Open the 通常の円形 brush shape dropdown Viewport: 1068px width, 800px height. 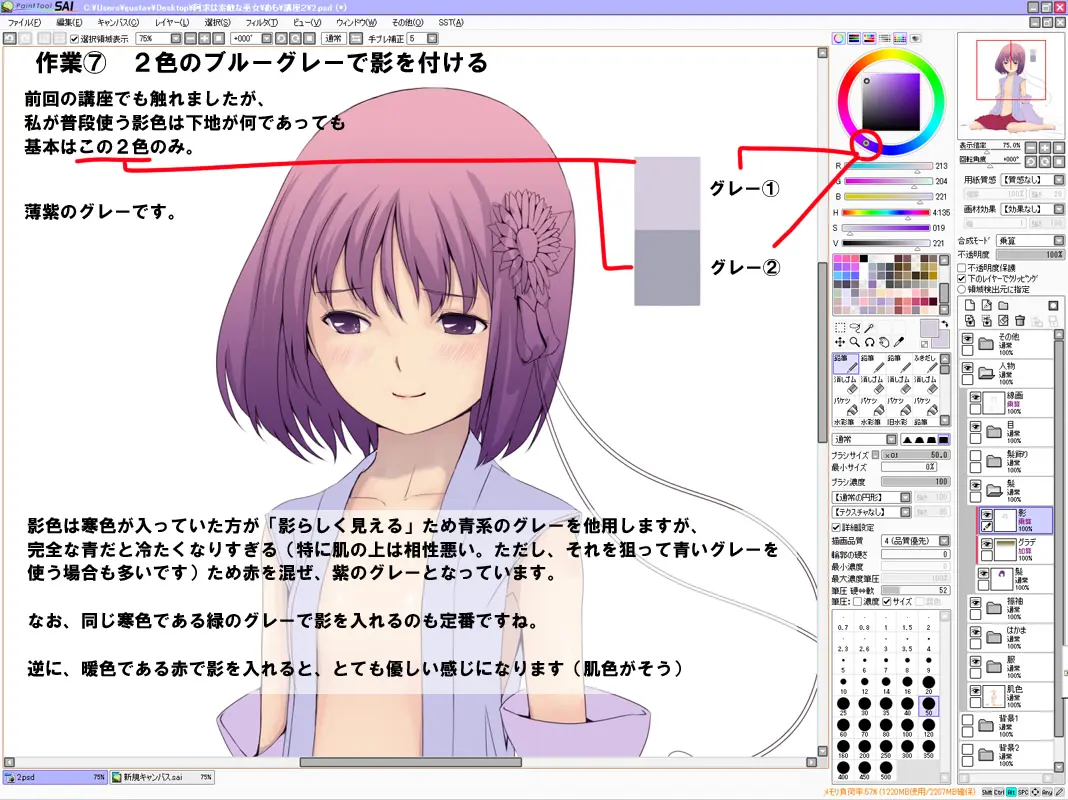coord(871,497)
